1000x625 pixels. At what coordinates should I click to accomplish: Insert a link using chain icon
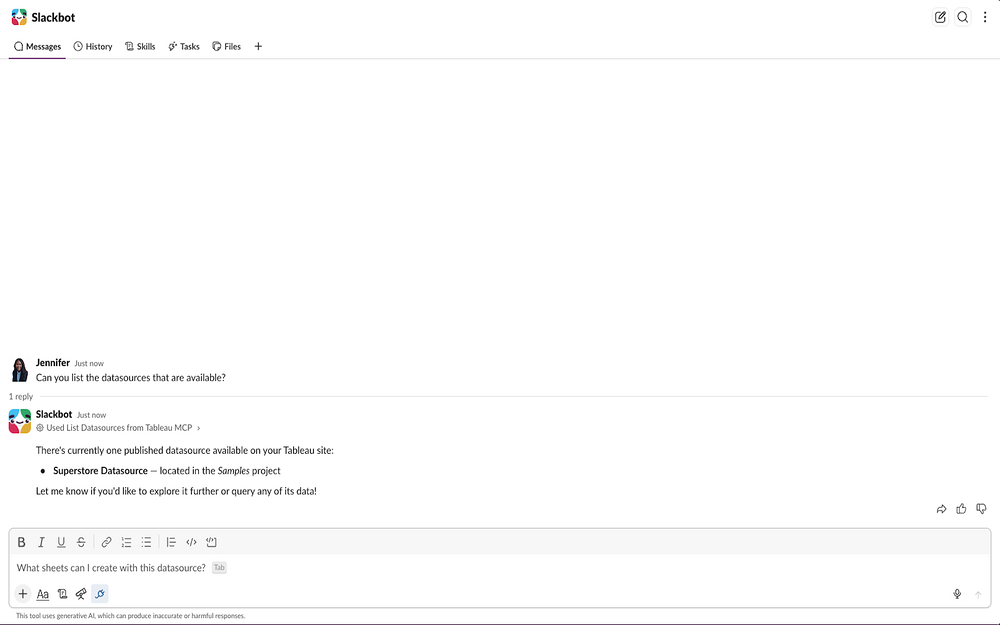coord(107,542)
